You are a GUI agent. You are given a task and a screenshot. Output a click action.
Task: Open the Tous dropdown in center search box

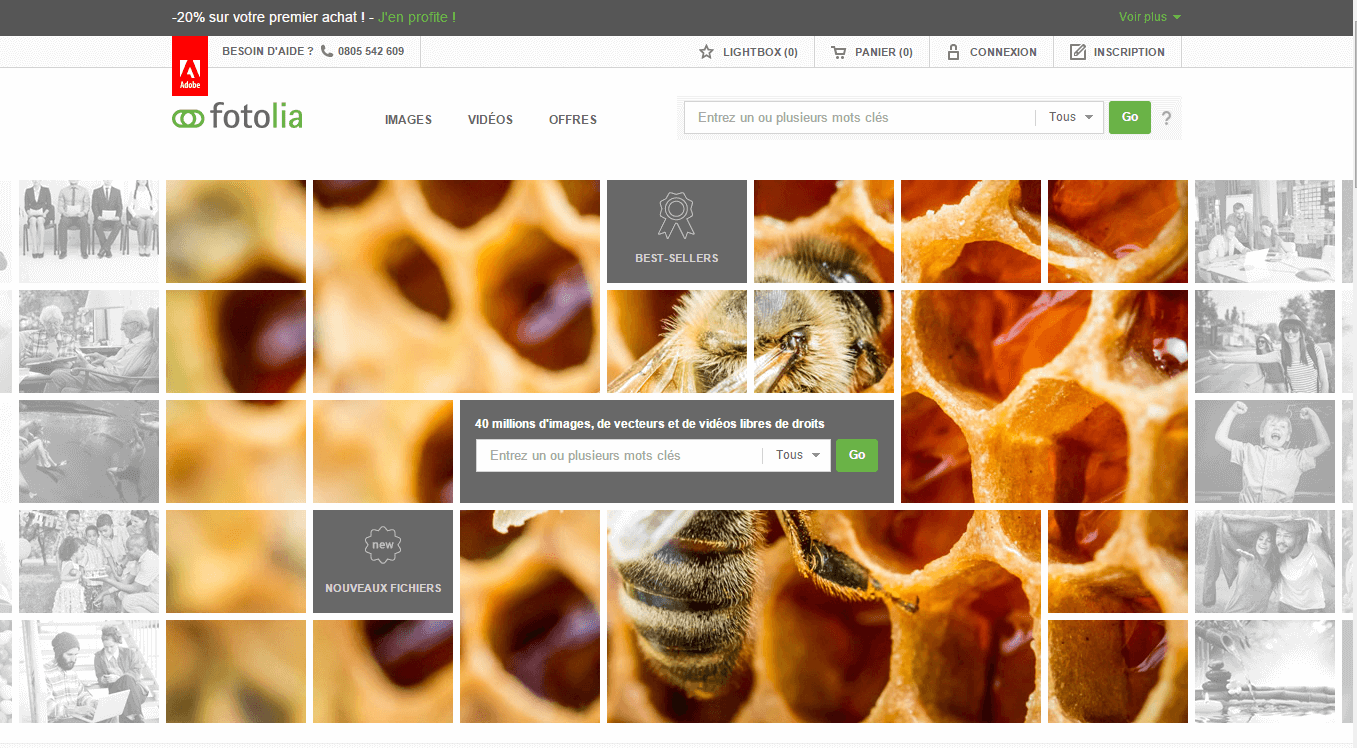pos(797,455)
